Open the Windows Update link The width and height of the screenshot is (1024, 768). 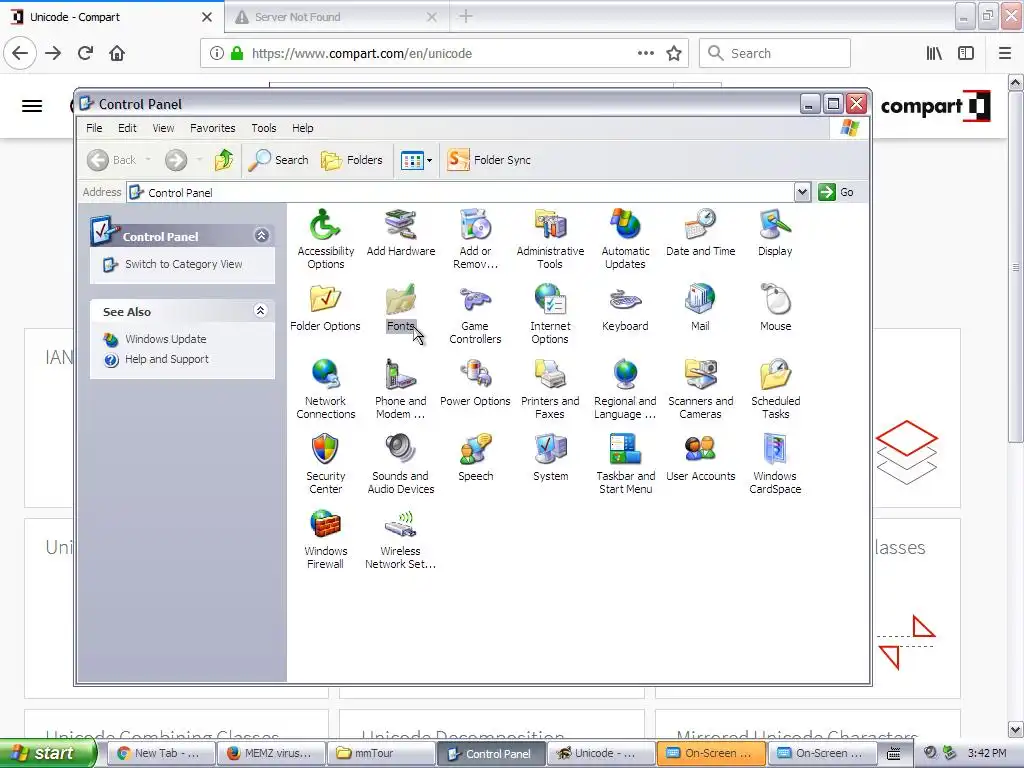tap(166, 339)
